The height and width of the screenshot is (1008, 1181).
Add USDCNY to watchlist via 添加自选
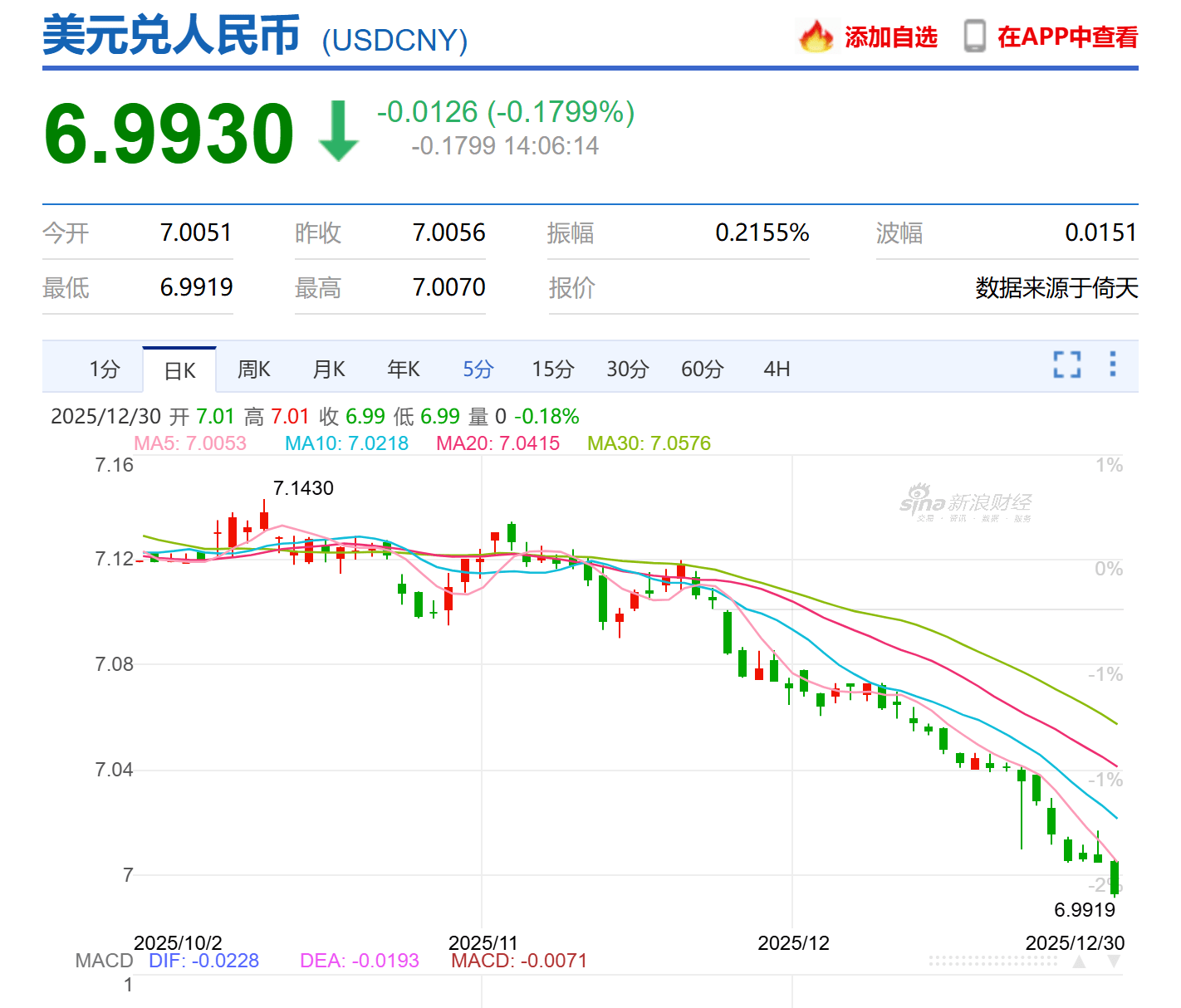[x=891, y=37]
